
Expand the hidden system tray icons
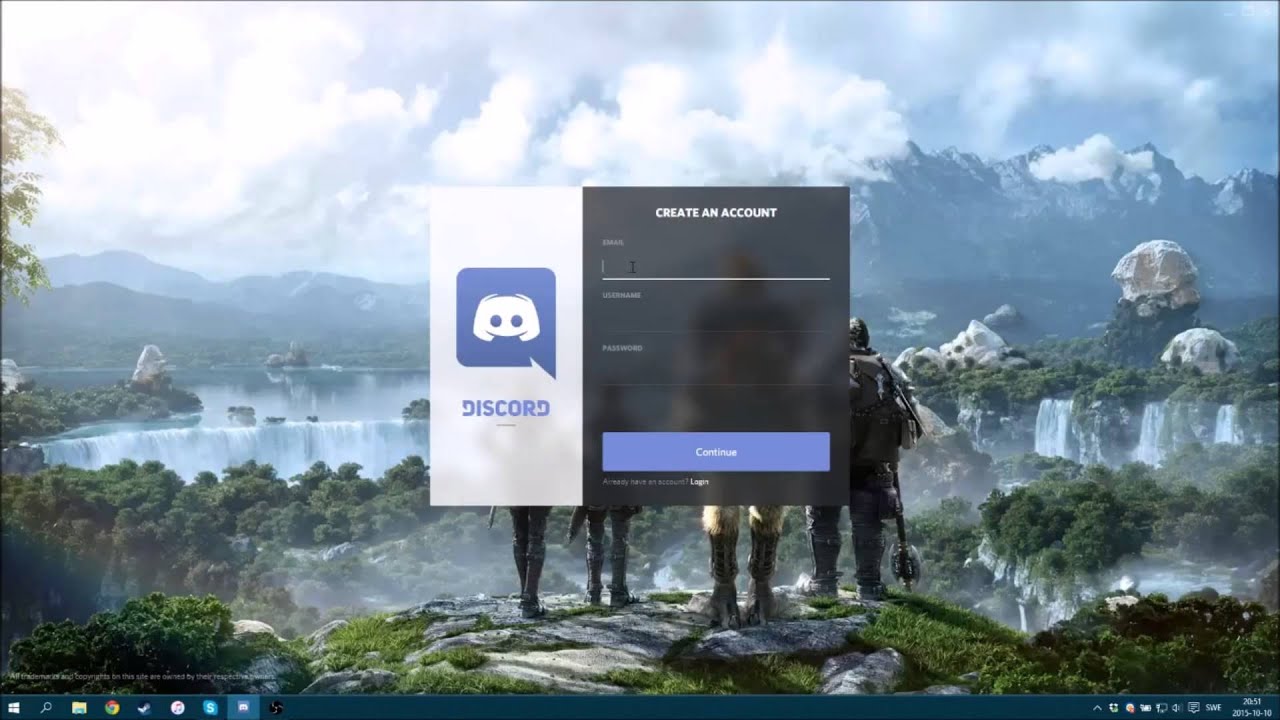1097,708
